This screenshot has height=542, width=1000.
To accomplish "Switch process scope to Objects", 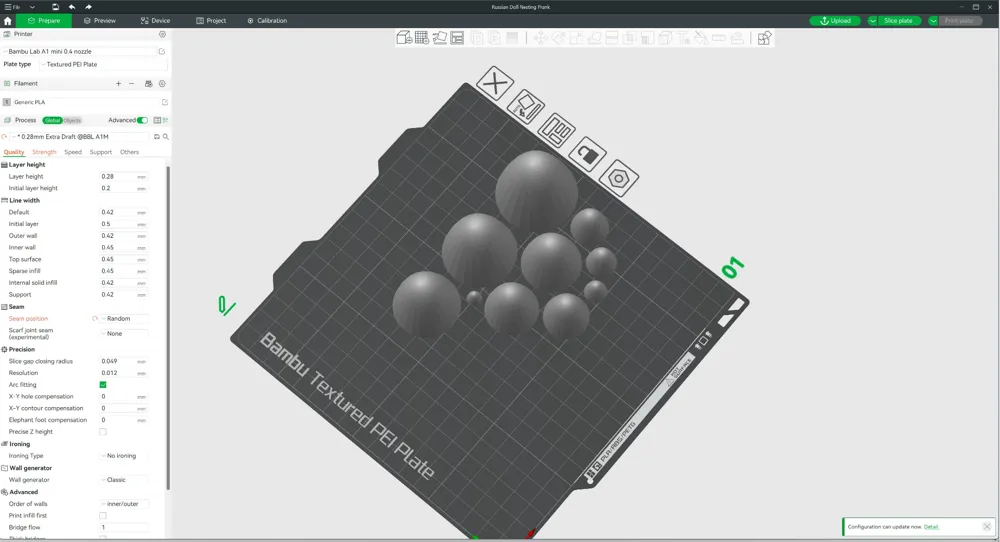I will [72, 121].
